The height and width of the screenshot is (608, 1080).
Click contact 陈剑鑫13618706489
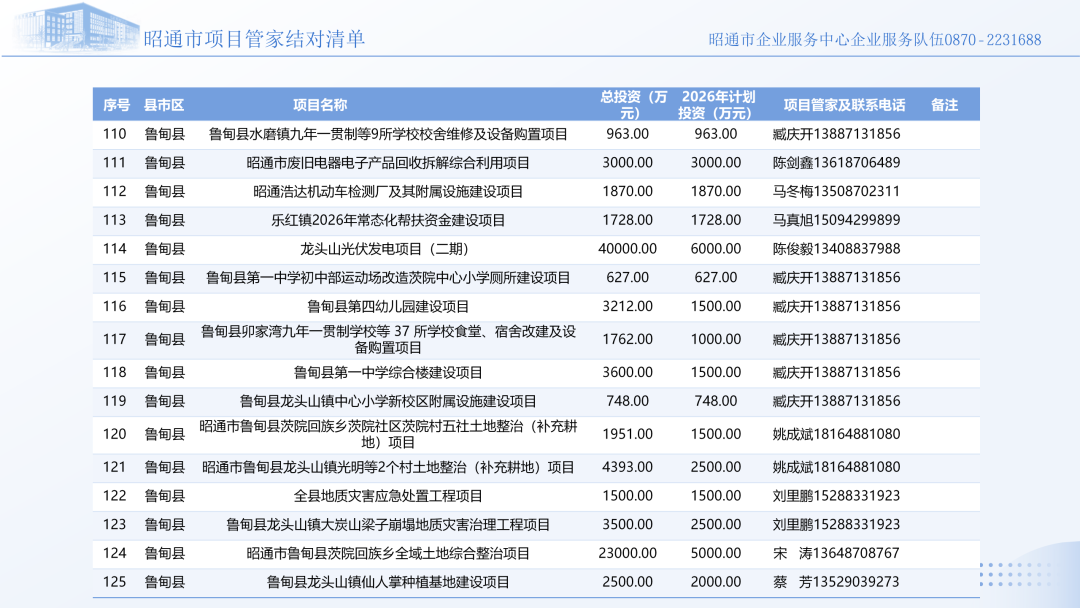coord(836,163)
